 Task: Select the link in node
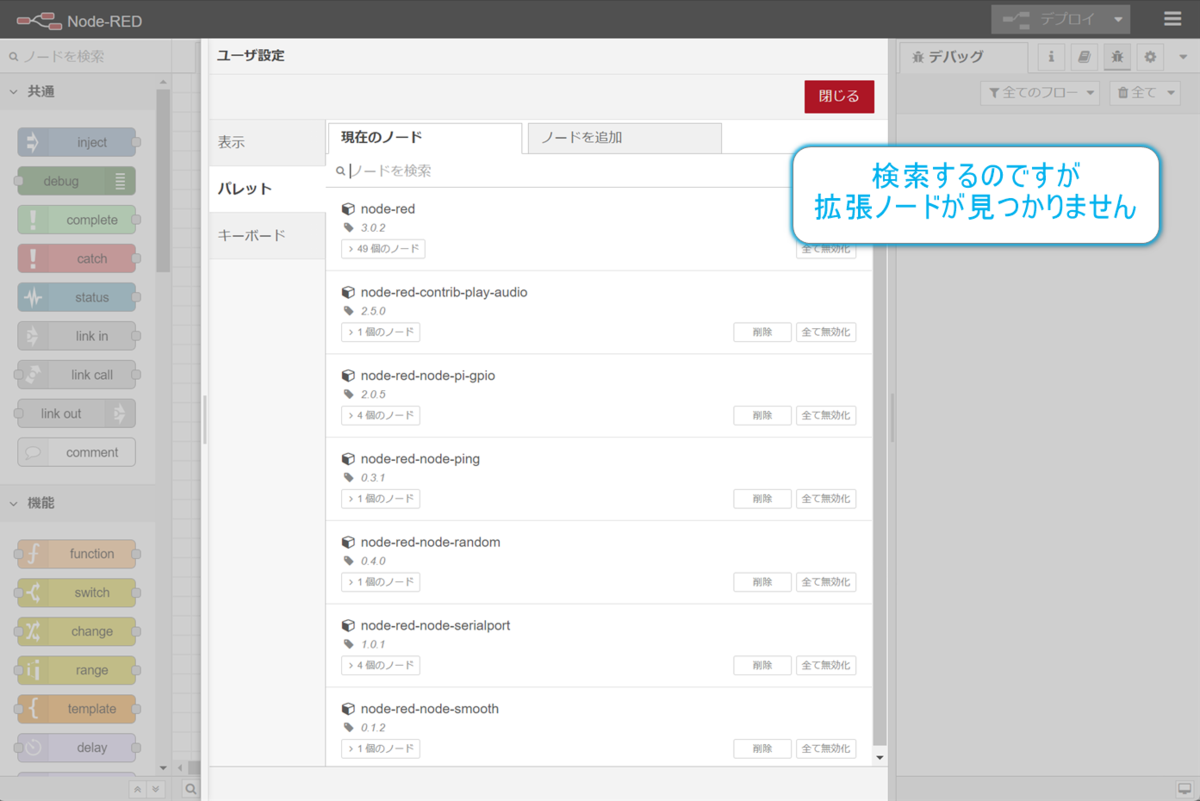click(x=77, y=336)
